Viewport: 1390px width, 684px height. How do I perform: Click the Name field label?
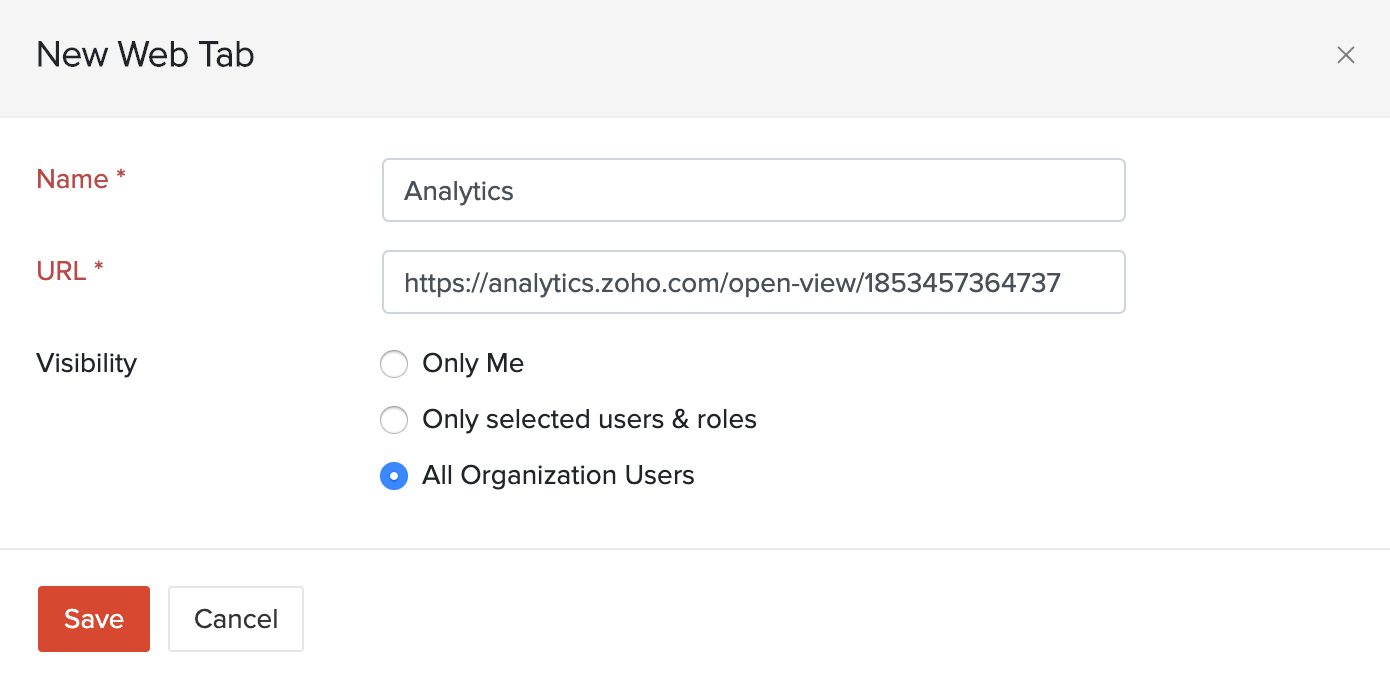70,179
